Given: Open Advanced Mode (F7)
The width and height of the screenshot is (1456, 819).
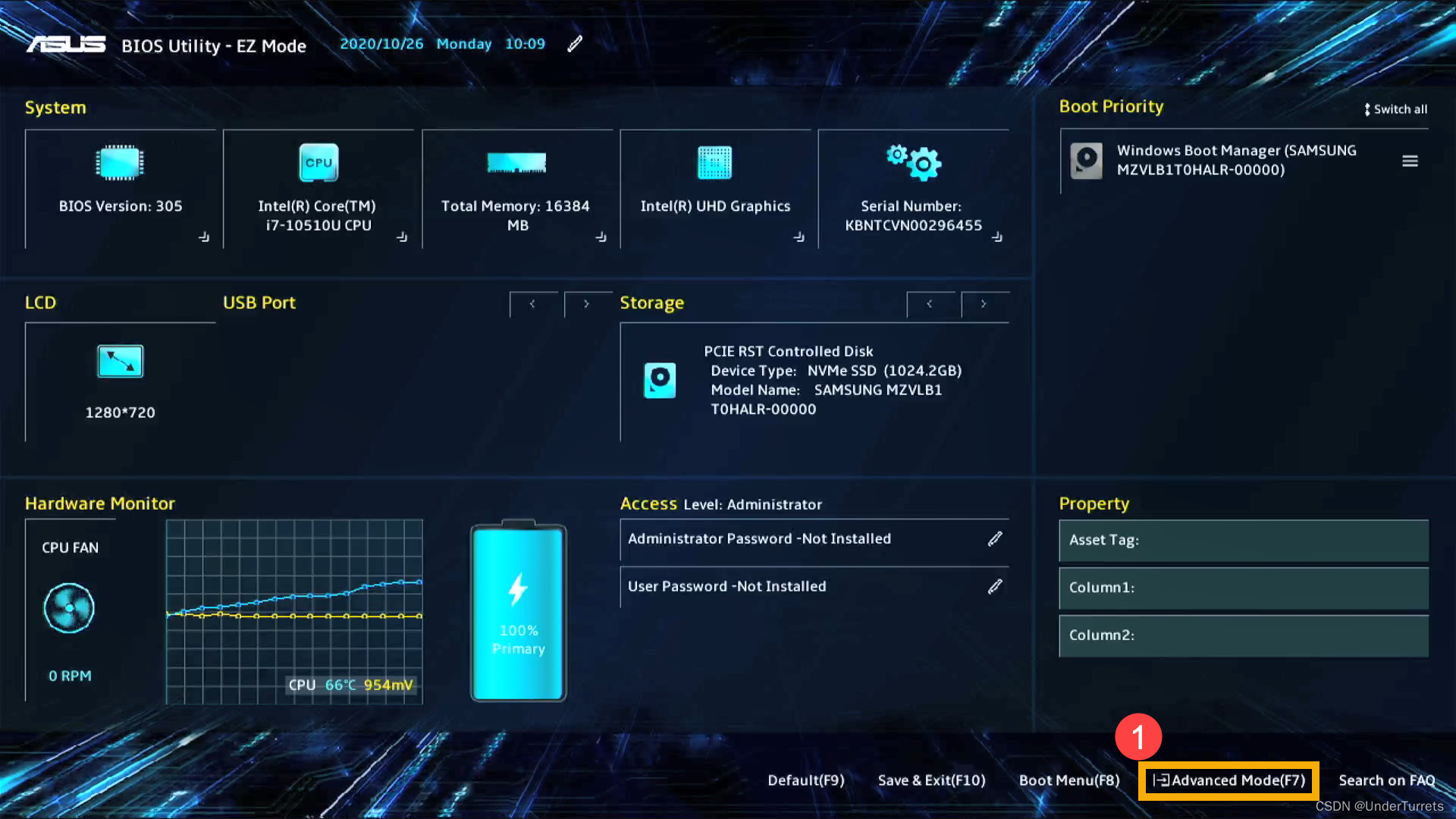Looking at the screenshot, I should 1228,780.
